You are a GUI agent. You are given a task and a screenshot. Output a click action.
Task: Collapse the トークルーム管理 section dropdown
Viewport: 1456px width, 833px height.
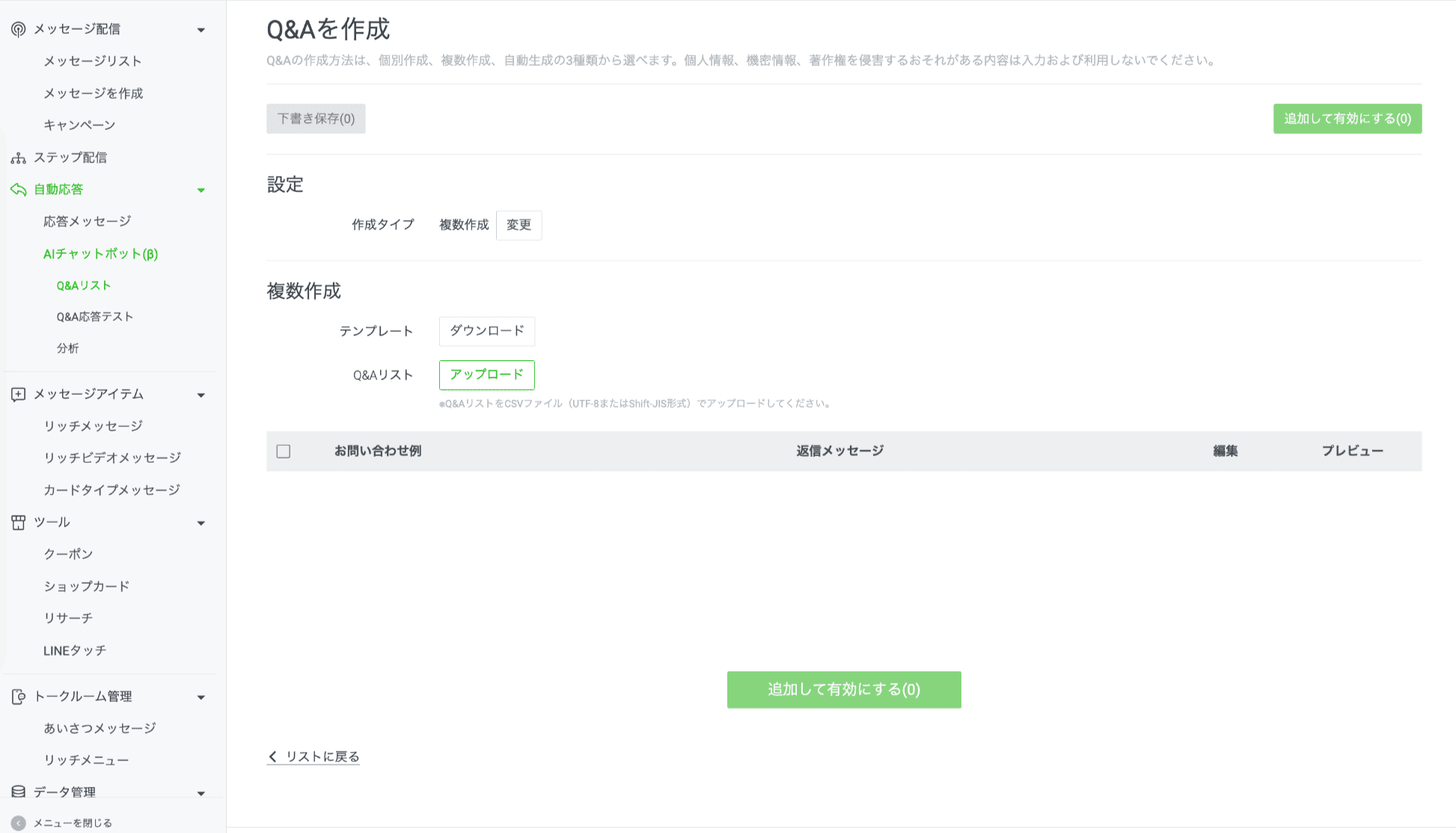coord(201,697)
